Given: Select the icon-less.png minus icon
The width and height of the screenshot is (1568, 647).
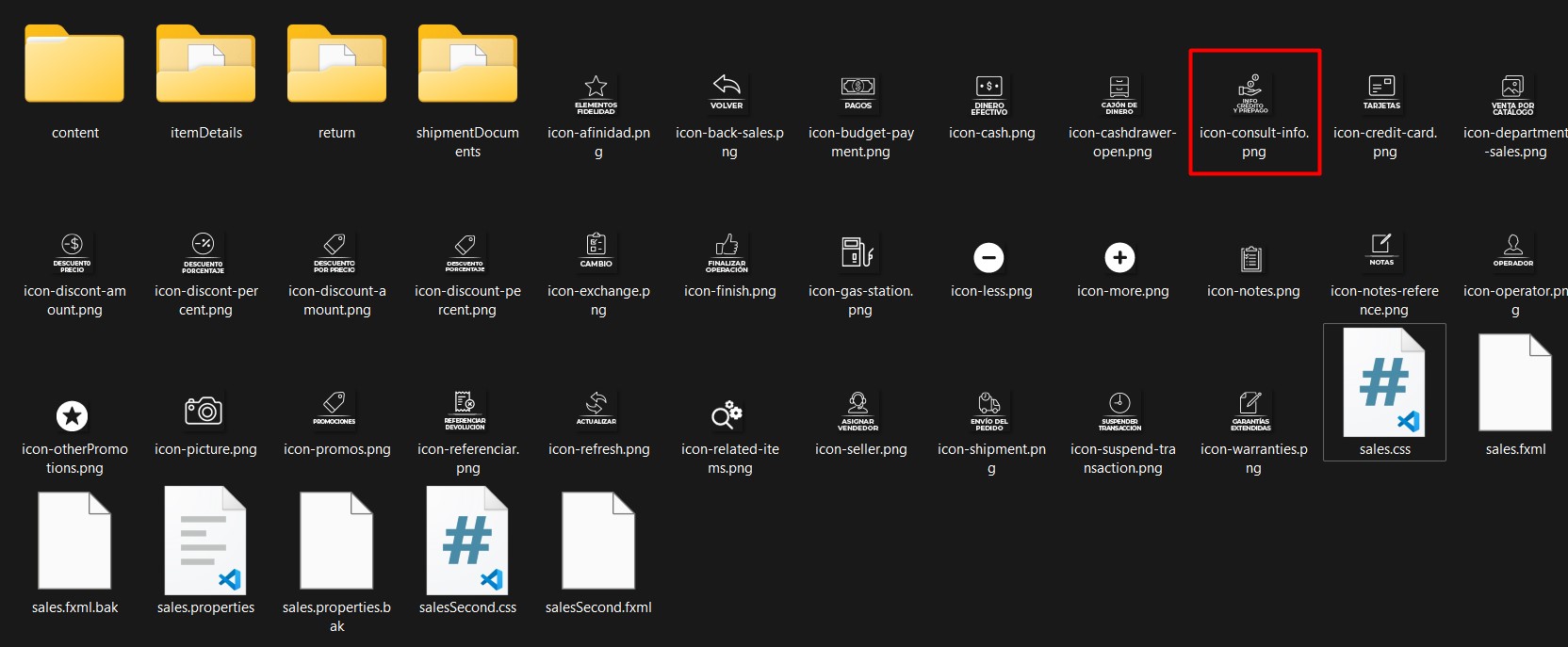Looking at the screenshot, I should pyautogui.click(x=989, y=257).
